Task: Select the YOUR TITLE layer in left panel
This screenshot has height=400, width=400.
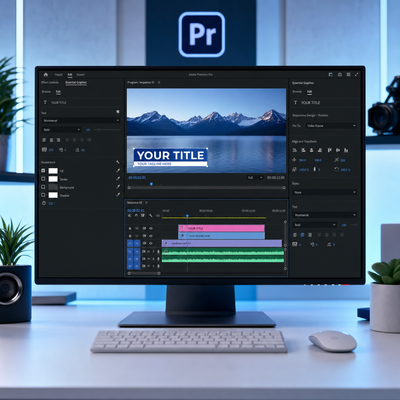Action: [x=81, y=102]
